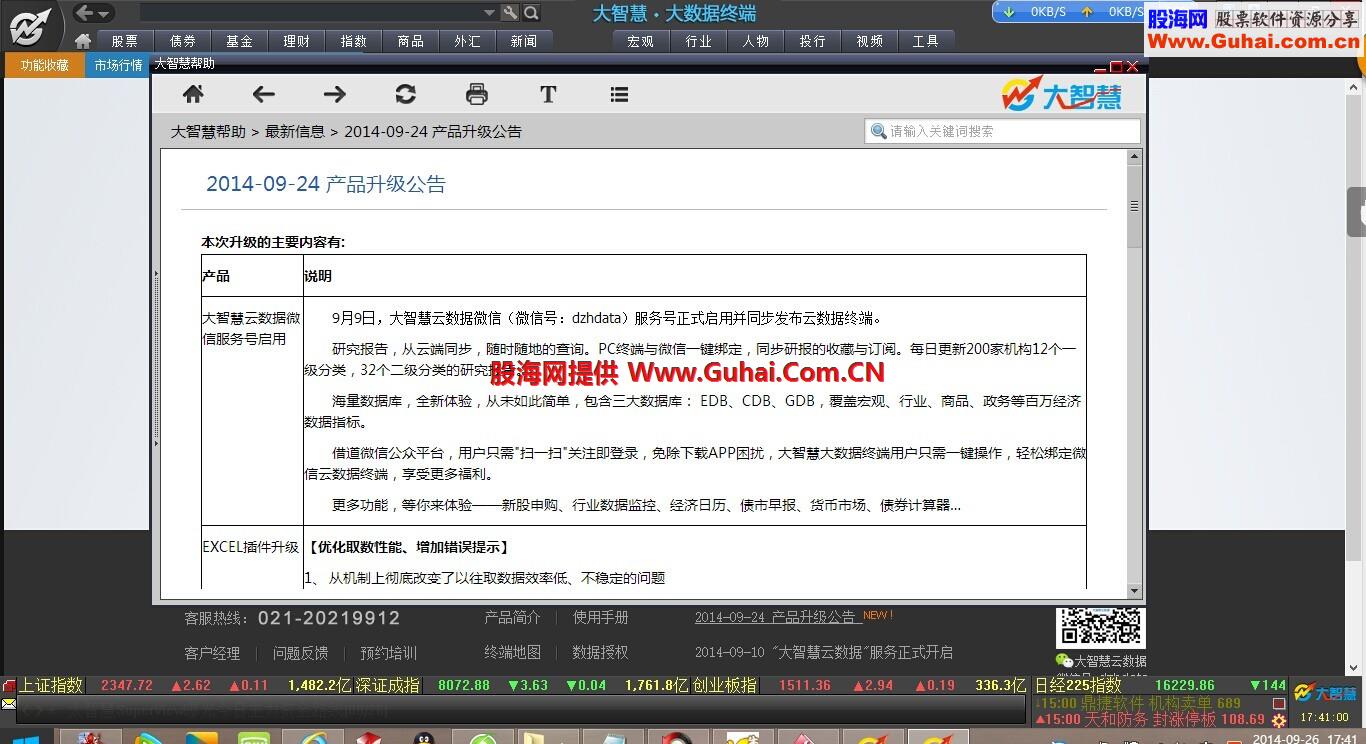Open the 指数 menu tab
Image resolution: width=1366 pixels, height=744 pixels.
click(354, 41)
